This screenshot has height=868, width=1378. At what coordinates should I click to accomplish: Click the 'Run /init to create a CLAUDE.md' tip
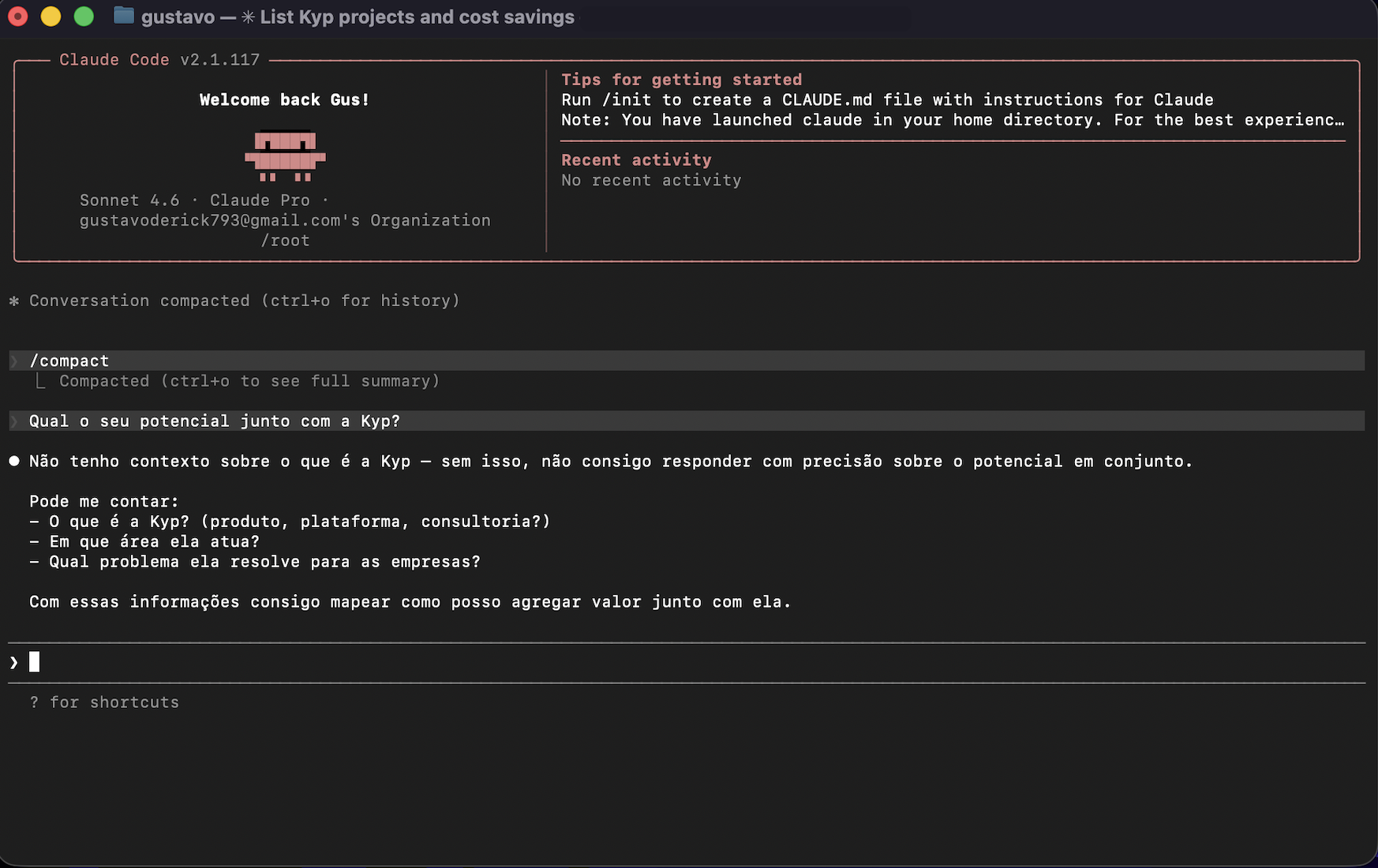point(887,100)
